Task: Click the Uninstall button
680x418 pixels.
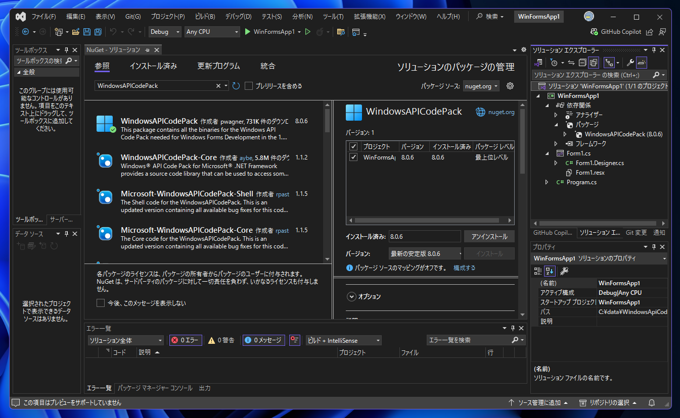Action: pos(489,236)
